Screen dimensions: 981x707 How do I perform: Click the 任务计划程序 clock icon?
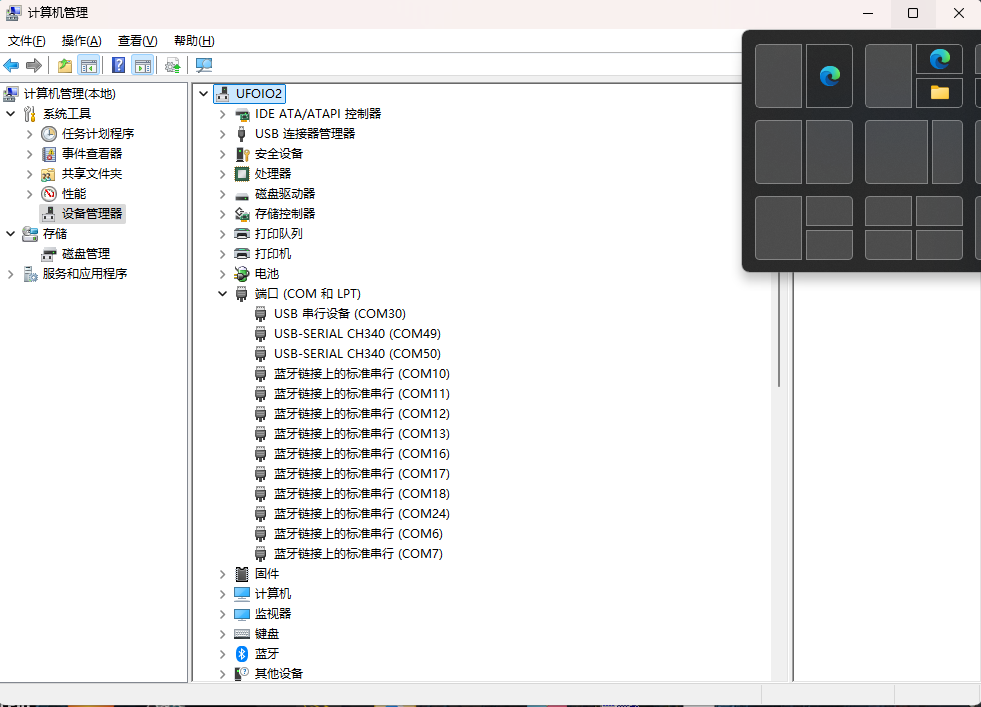tap(49, 134)
